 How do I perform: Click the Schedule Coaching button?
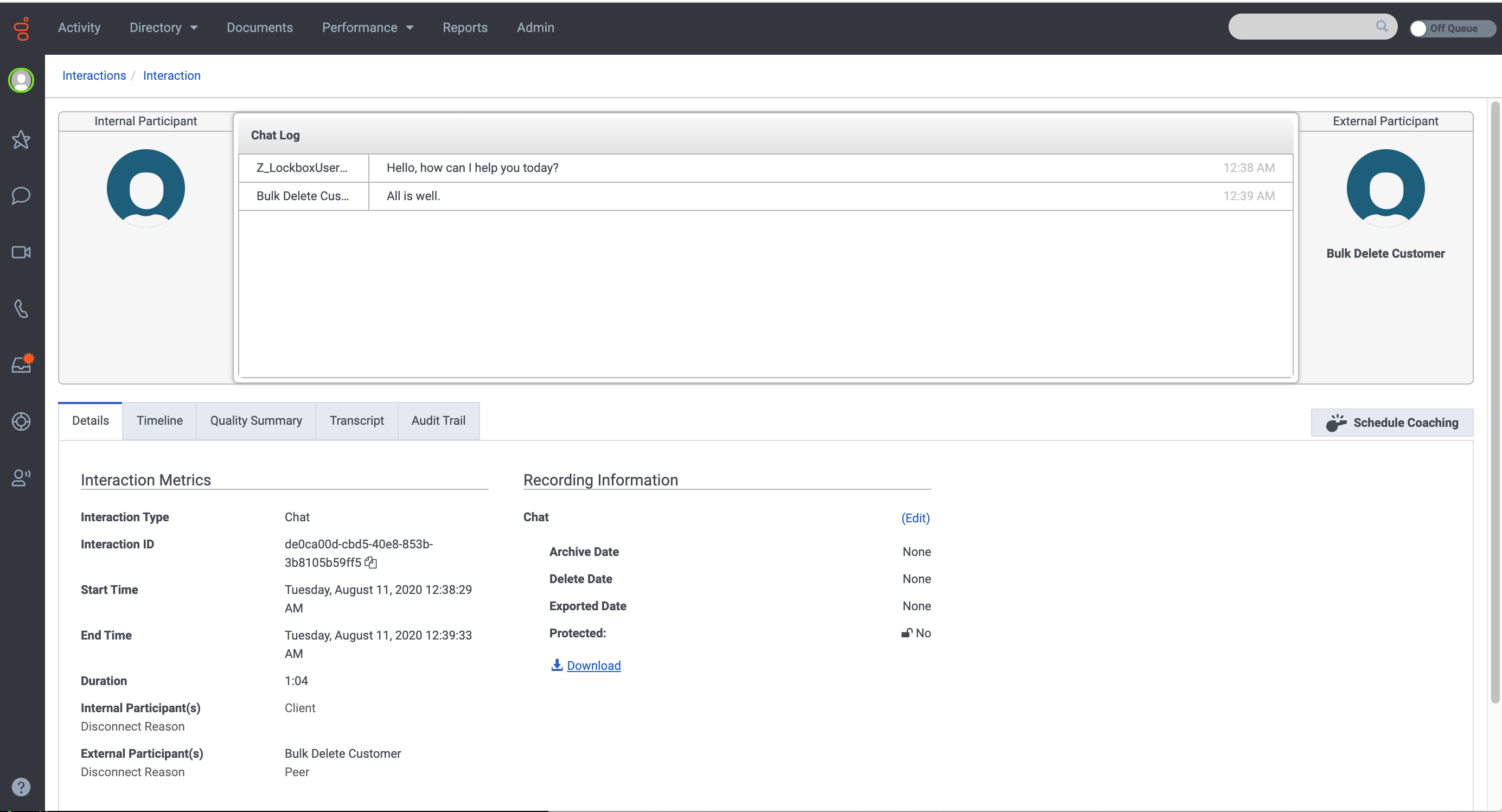coord(1392,423)
